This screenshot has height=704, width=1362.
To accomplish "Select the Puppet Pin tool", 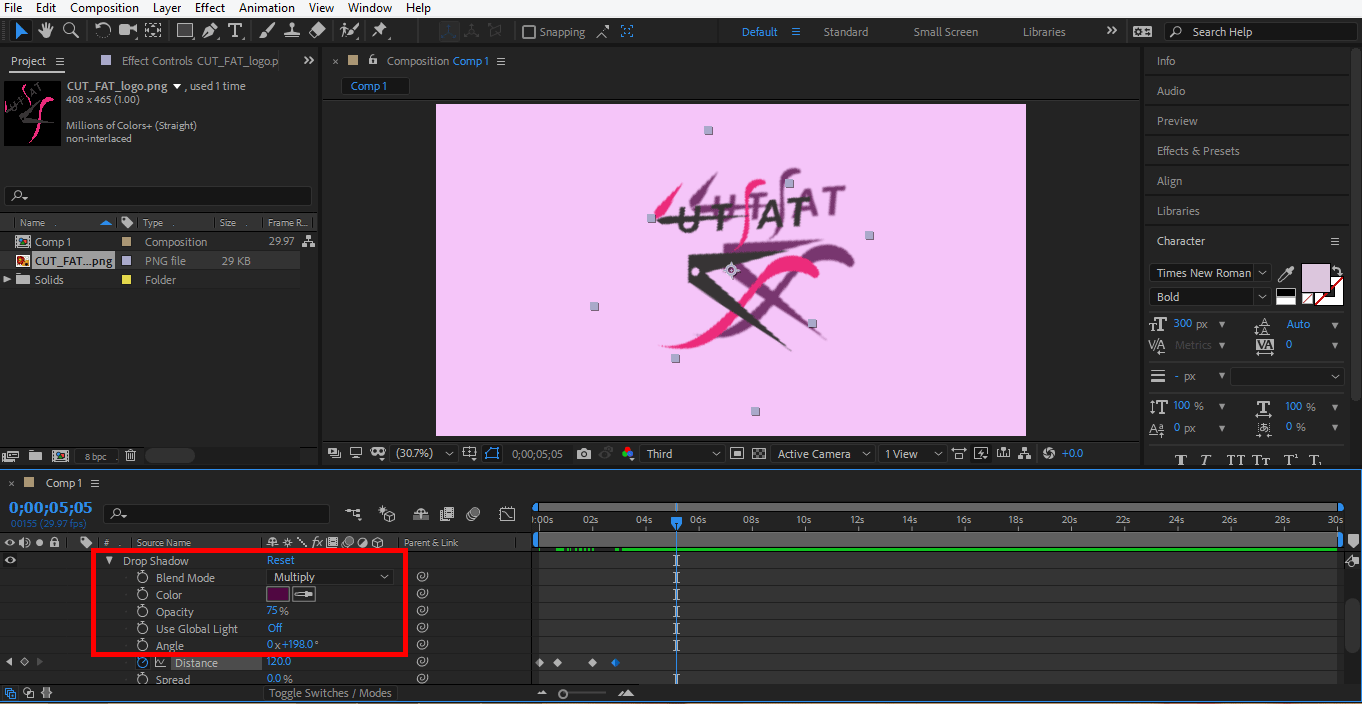I will pos(380,31).
